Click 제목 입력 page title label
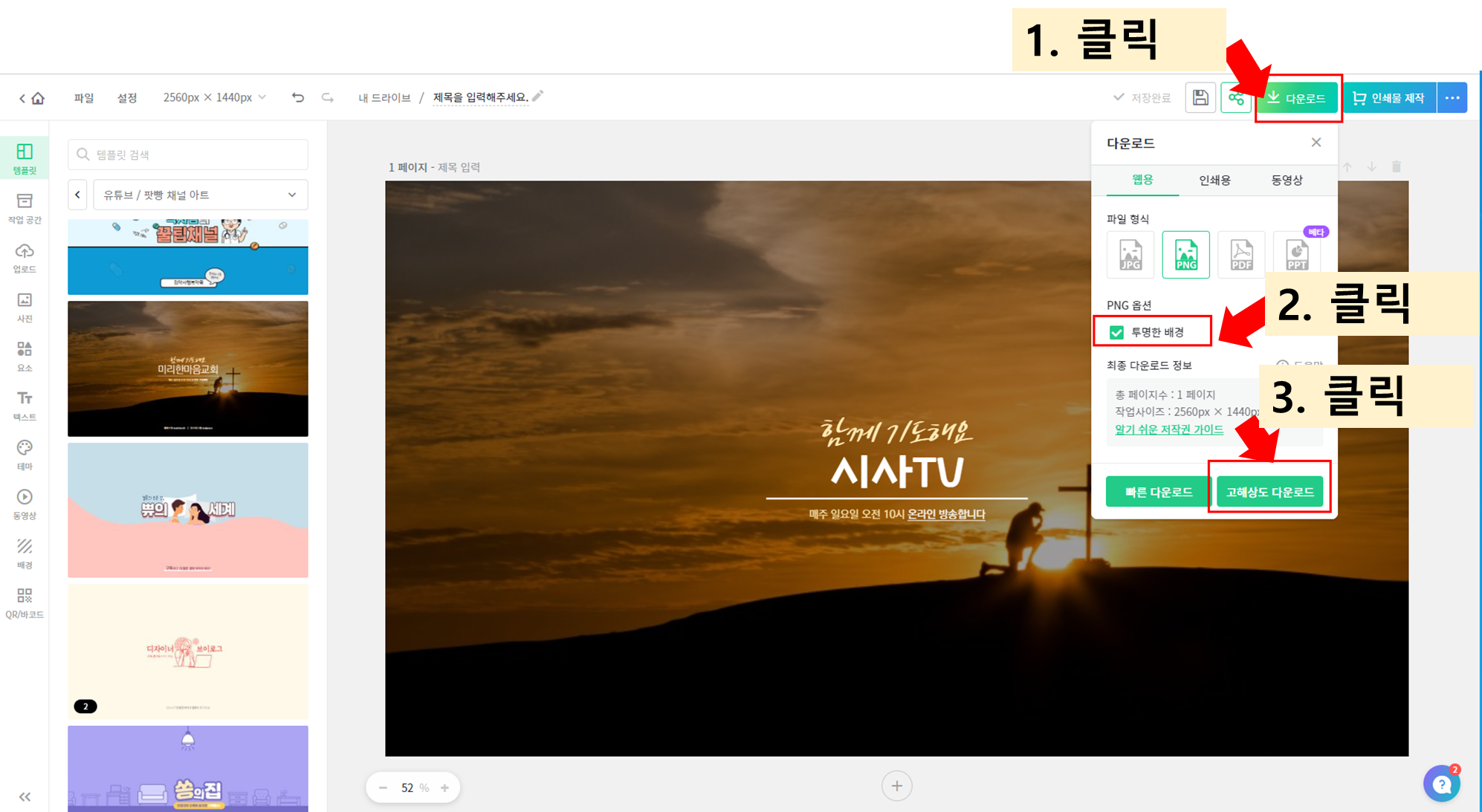Screen dimensions: 1482x812 (459, 167)
